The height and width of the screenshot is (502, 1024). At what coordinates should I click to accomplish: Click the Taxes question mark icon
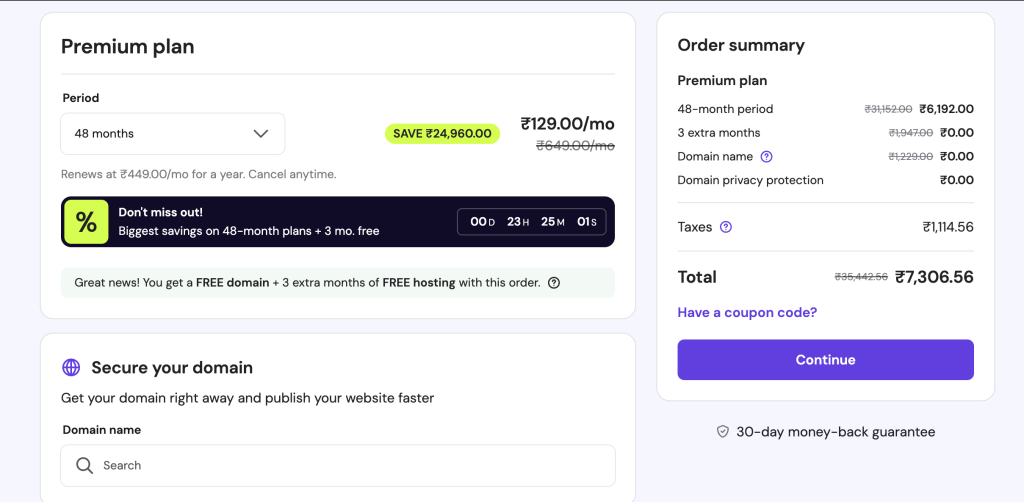pyautogui.click(x=726, y=227)
